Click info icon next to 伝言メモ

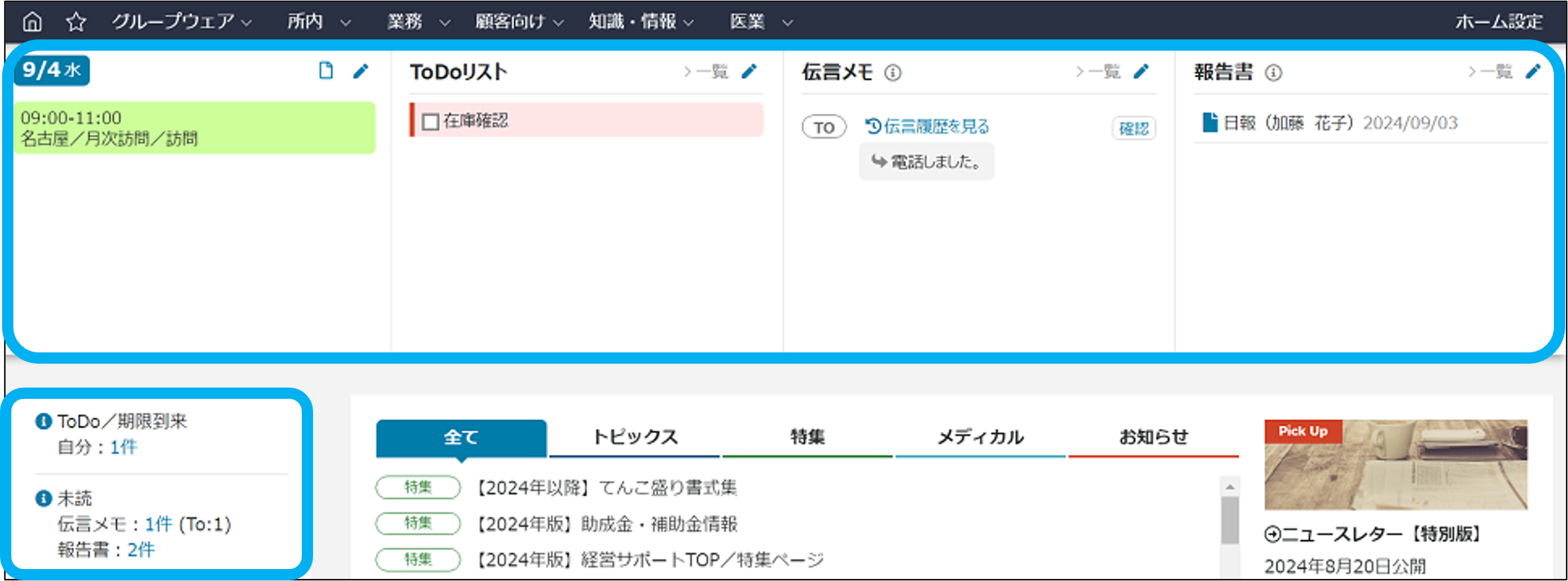(893, 72)
